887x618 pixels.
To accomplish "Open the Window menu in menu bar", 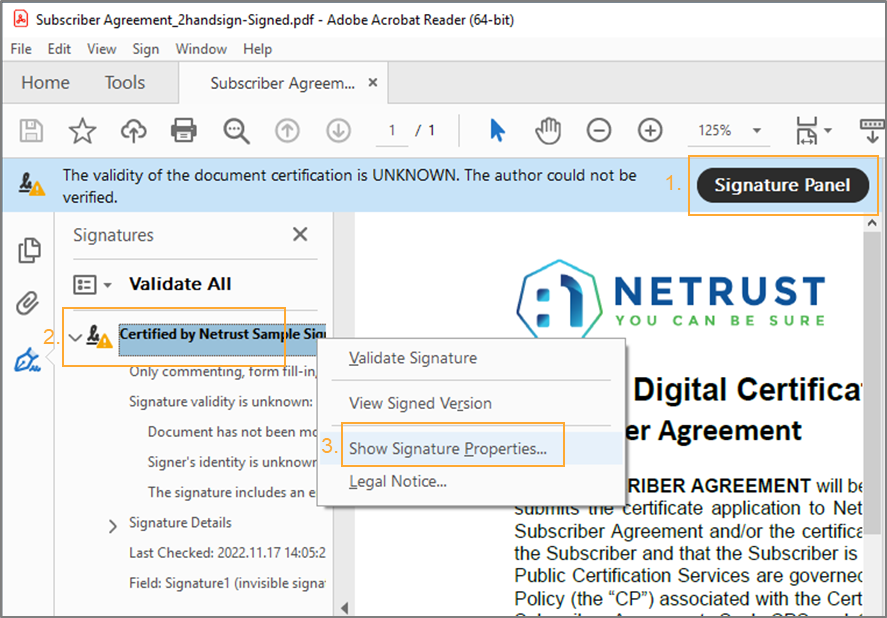I will click(201, 49).
